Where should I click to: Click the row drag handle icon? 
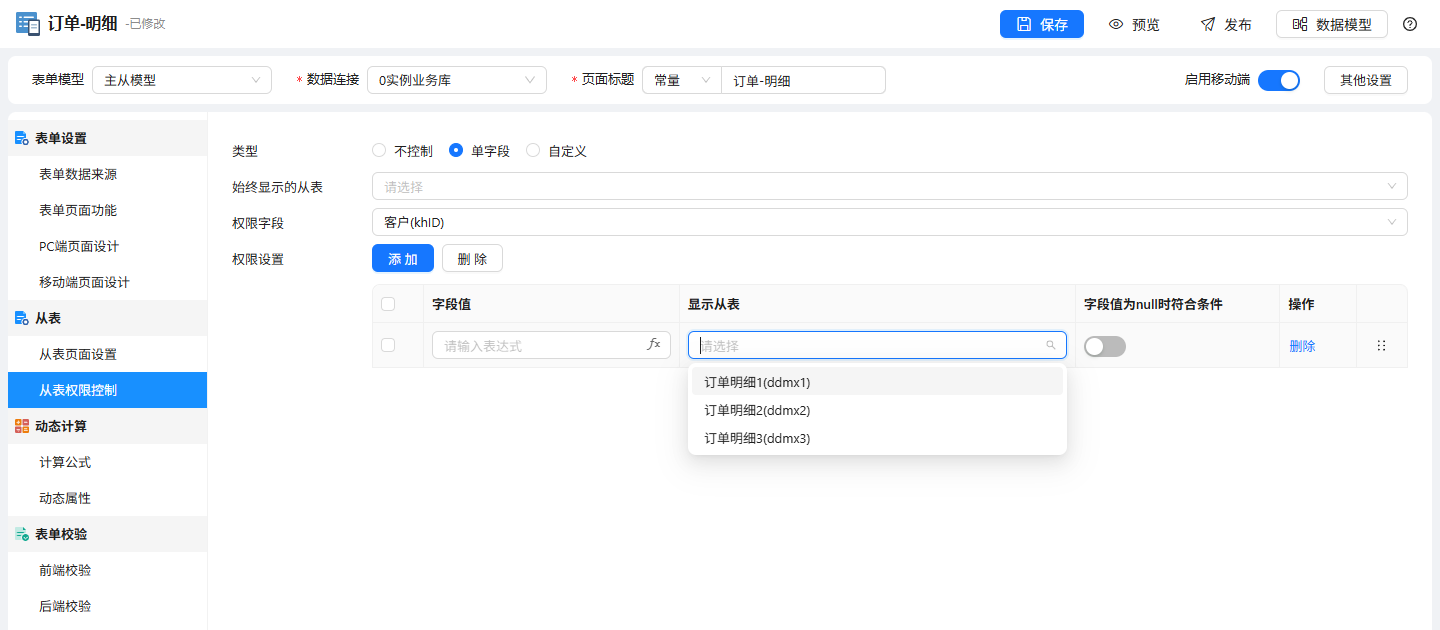(x=1381, y=345)
